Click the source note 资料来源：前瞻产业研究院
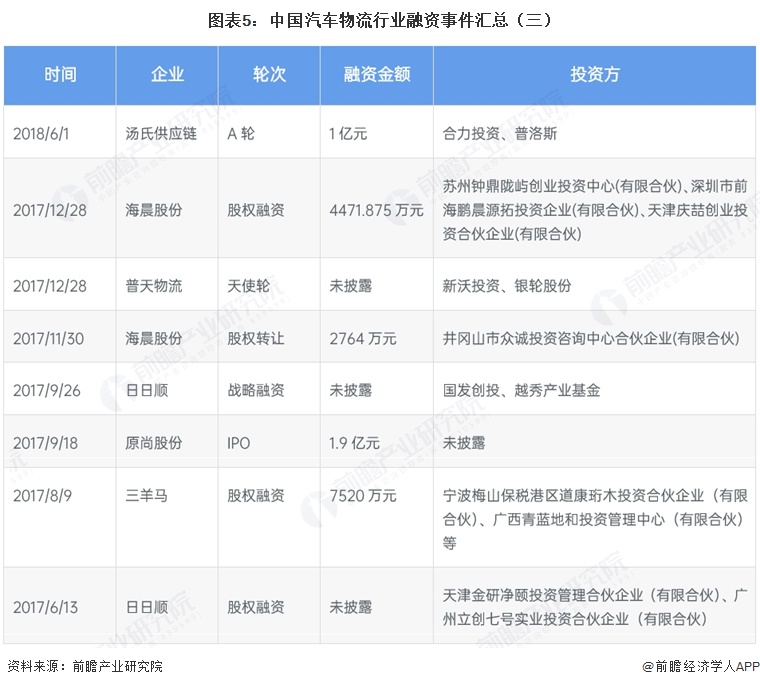This screenshot has height=687, width=760. [85, 667]
